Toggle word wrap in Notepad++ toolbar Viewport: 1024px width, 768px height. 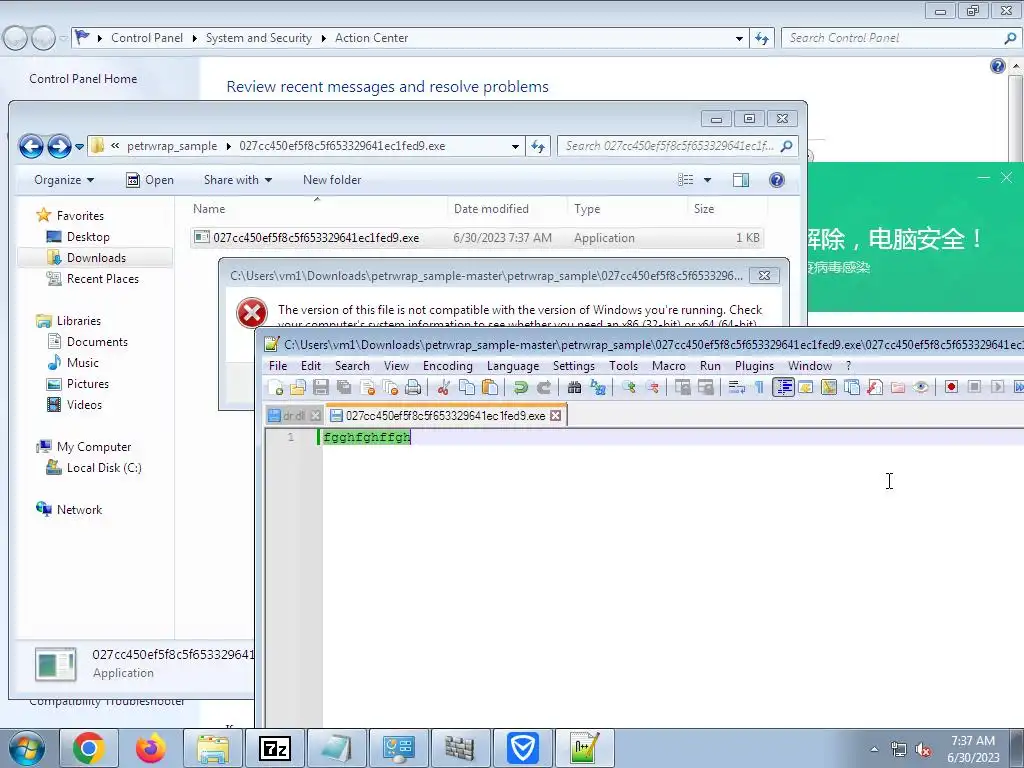point(737,387)
